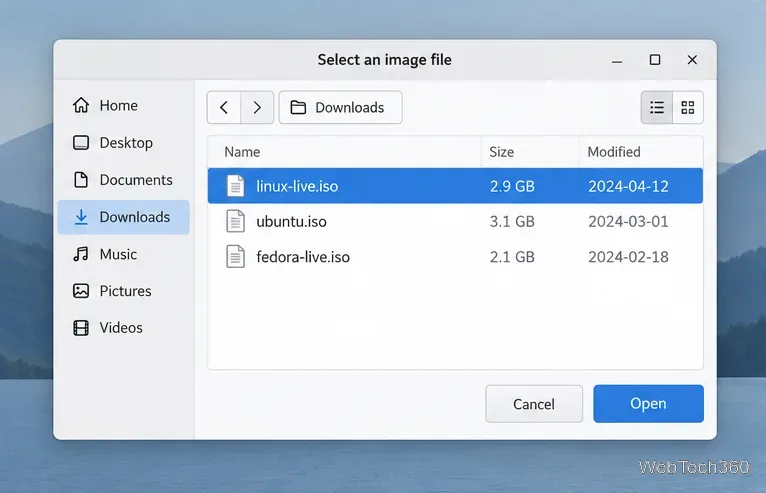Close the Select an image file dialog
The width and height of the screenshot is (766, 493).
692,60
